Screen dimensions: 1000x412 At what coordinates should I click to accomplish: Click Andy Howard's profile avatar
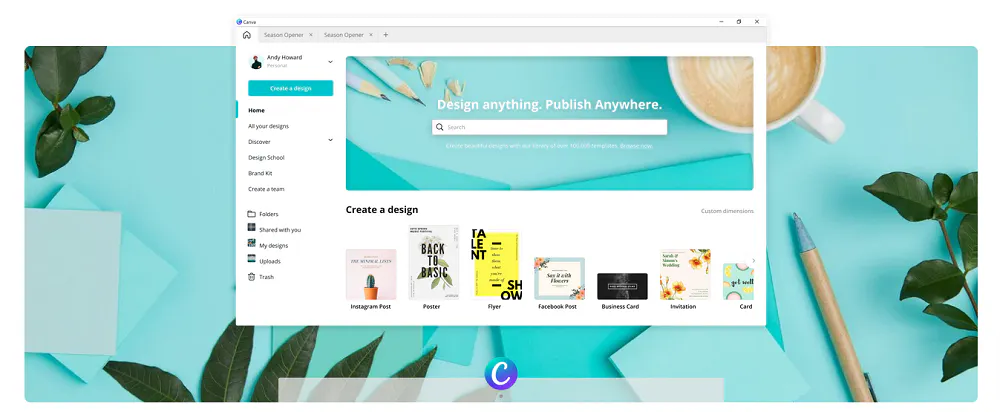(256, 62)
